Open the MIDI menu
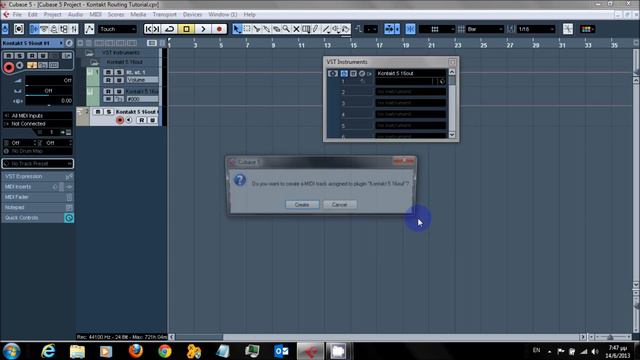This screenshot has height=360, width=640. click(x=95, y=14)
